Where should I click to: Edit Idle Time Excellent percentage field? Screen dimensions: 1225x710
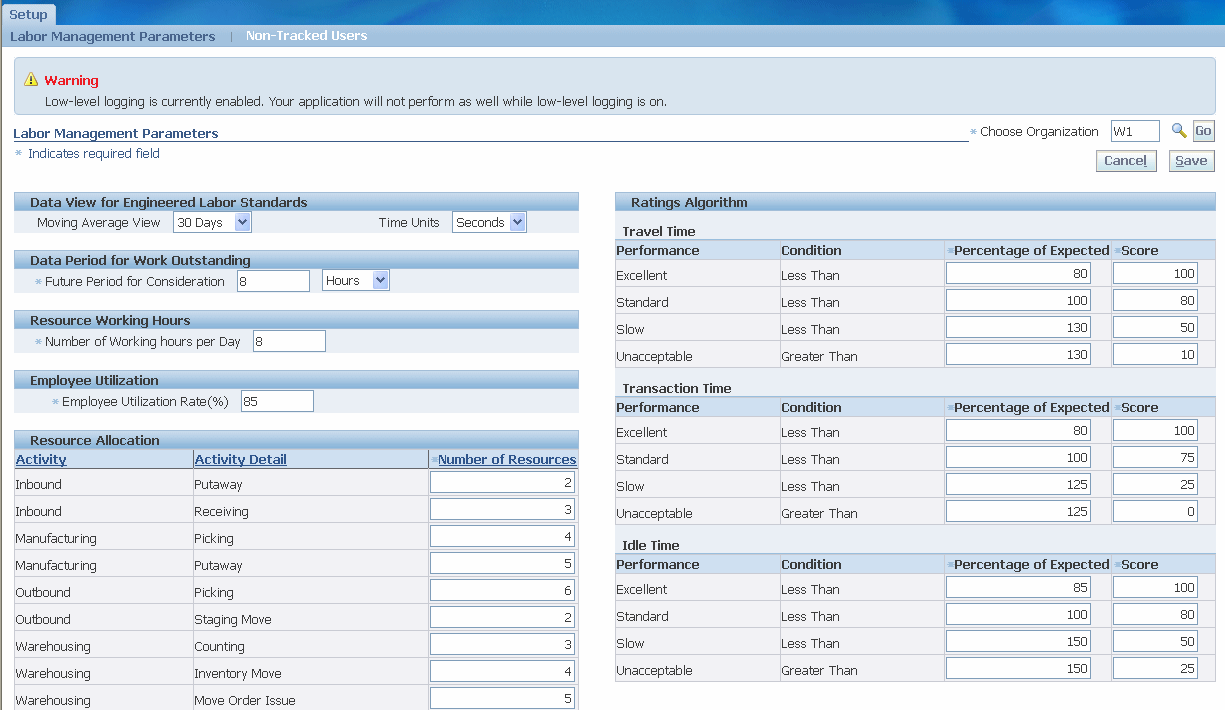coord(1018,588)
